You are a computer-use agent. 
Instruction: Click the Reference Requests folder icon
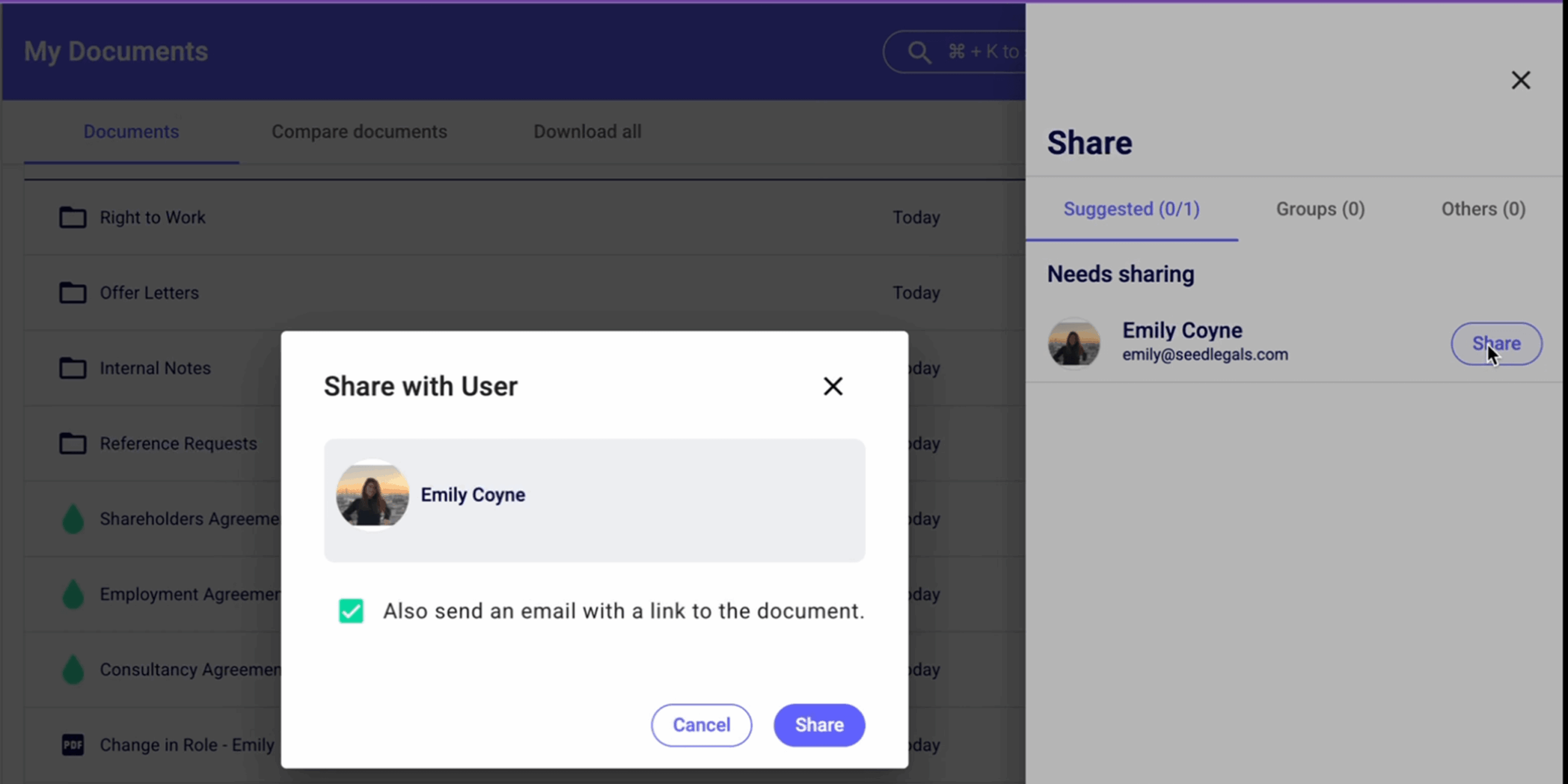(72, 443)
